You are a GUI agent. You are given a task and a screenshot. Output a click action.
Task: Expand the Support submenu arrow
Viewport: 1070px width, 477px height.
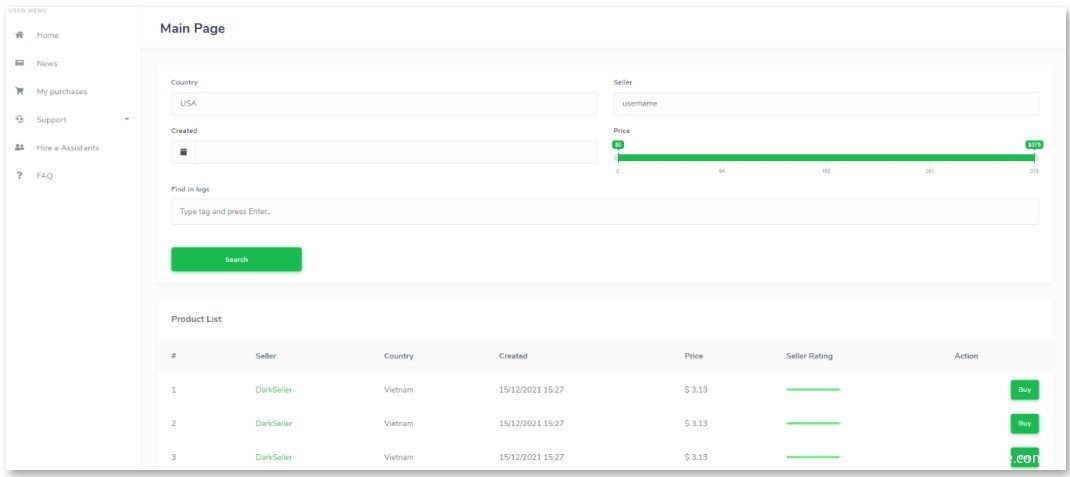127,119
